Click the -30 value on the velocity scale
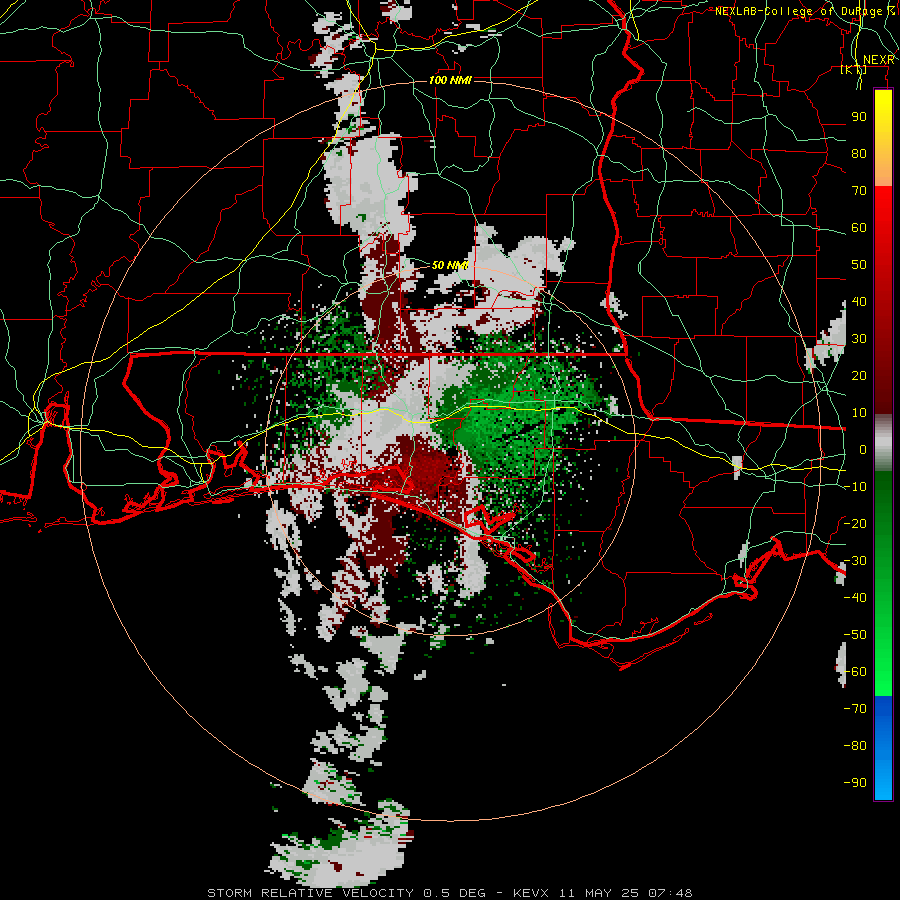 pos(855,561)
